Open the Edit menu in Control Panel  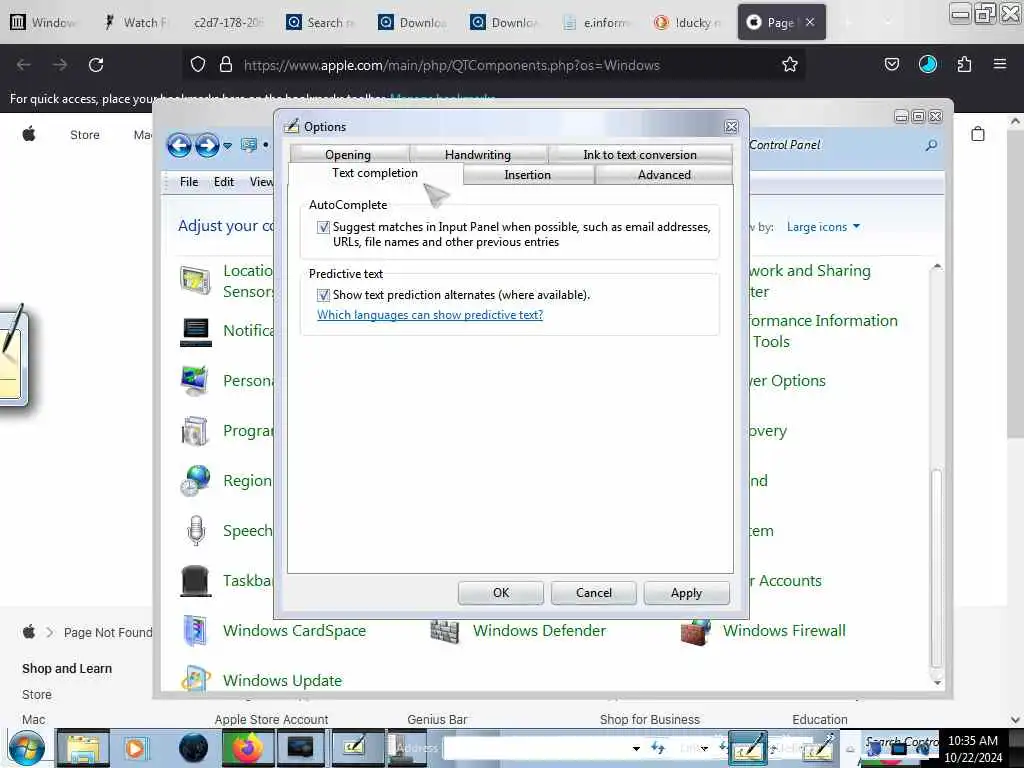click(223, 182)
